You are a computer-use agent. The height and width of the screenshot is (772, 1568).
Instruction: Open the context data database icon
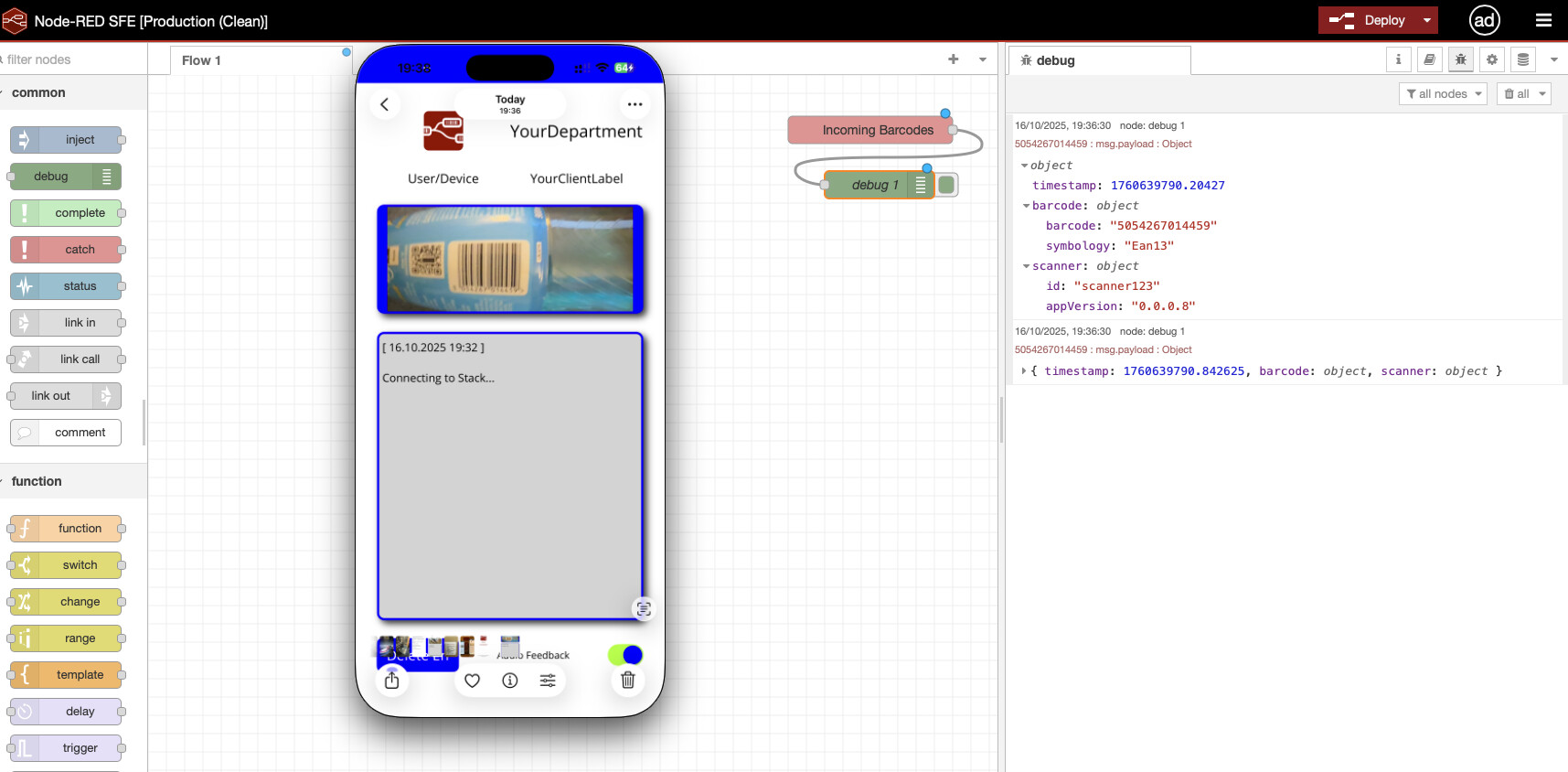[1523, 59]
